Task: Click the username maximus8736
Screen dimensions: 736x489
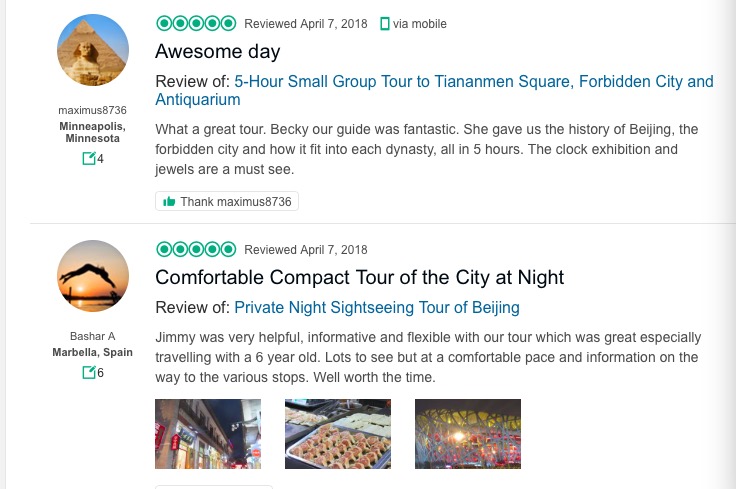Action: [x=93, y=110]
